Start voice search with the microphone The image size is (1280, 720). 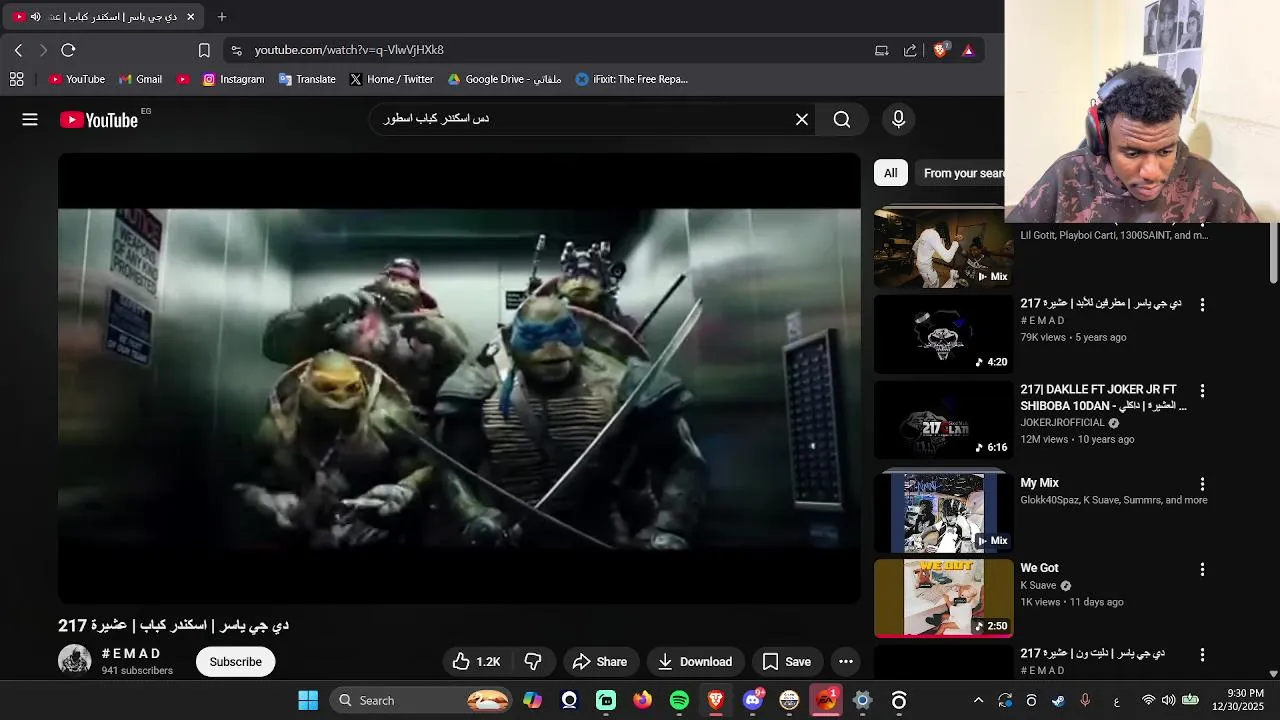pos(898,120)
